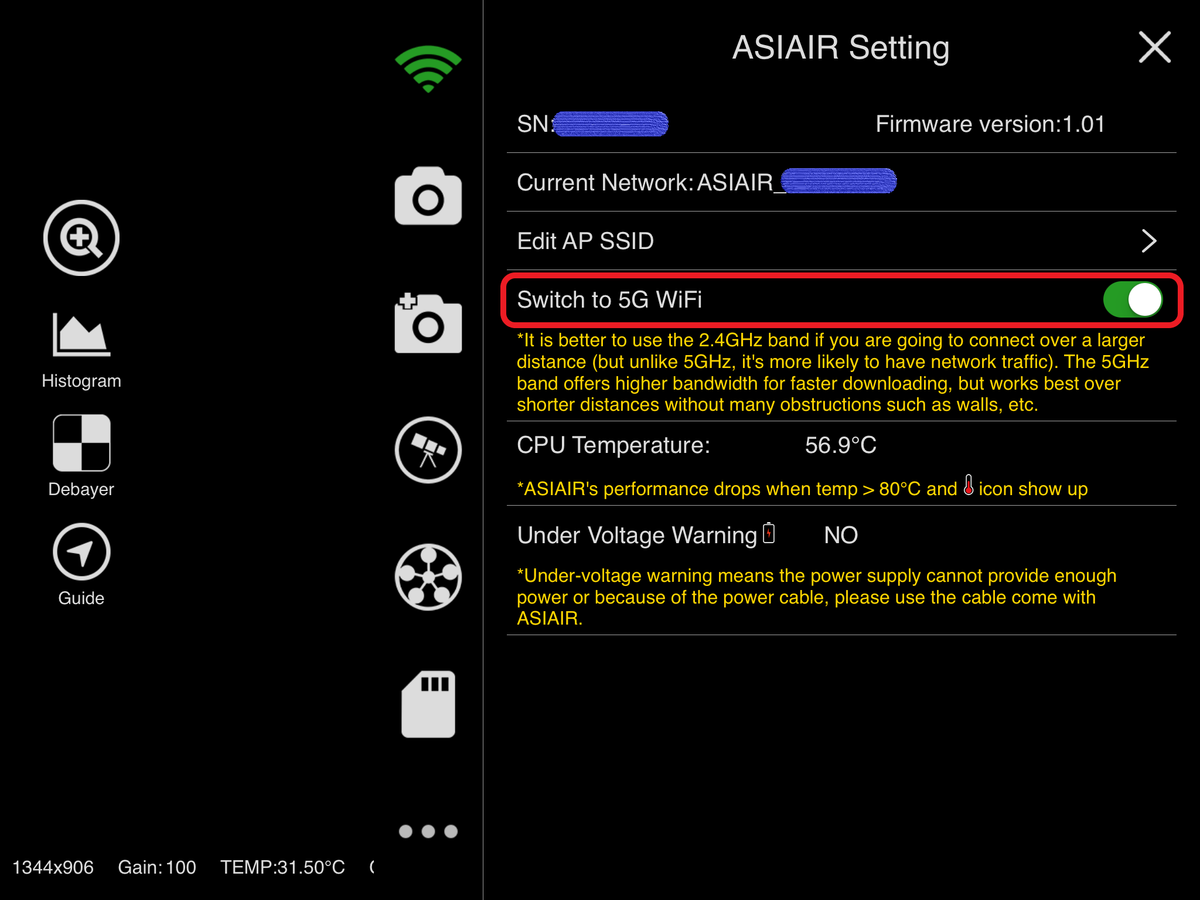Click the Under Voltage Warning battery icon
The image size is (1200, 900).
pyautogui.click(x=769, y=533)
